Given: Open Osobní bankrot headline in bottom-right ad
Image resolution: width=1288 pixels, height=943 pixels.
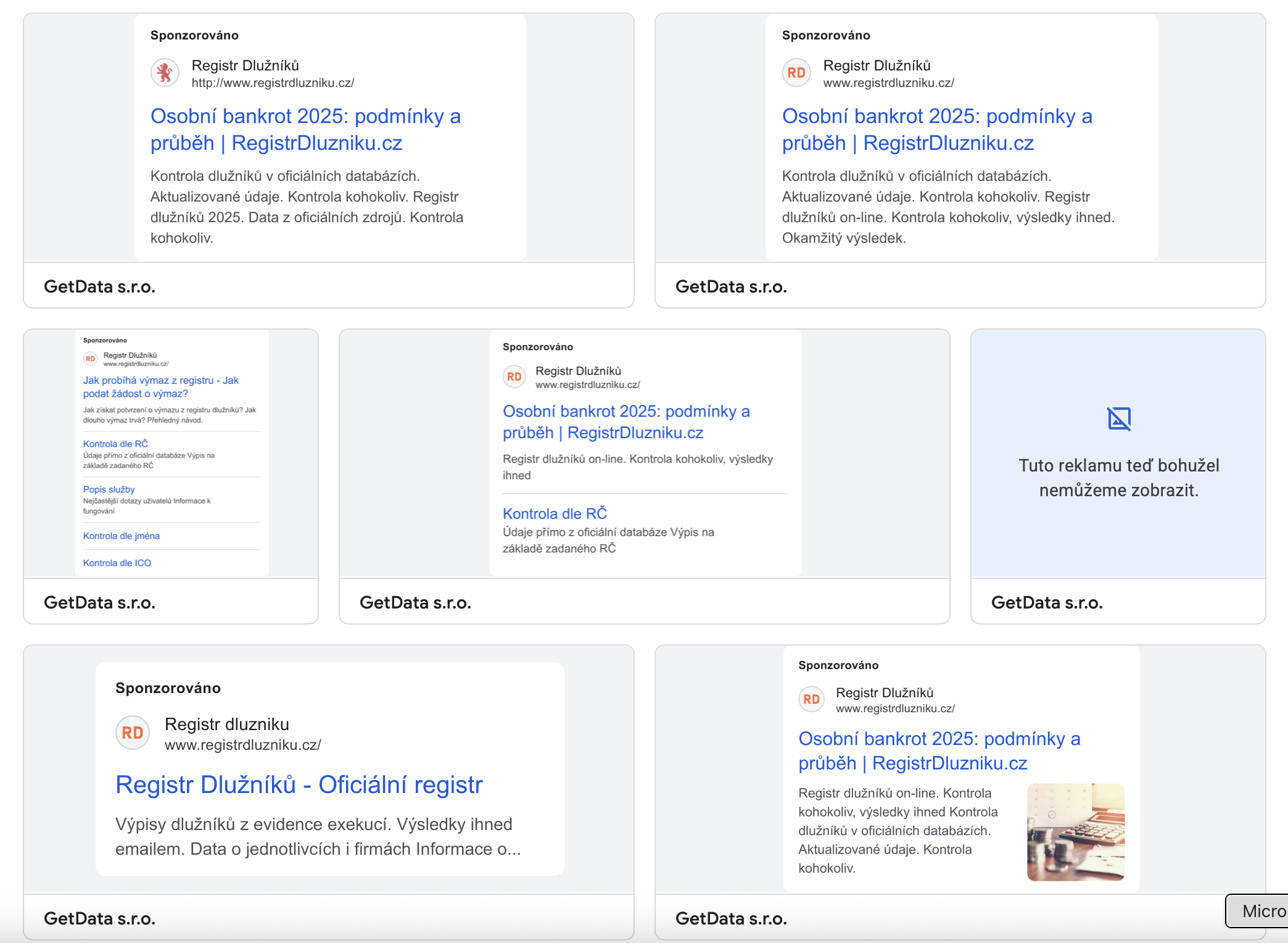Looking at the screenshot, I should tap(939, 750).
